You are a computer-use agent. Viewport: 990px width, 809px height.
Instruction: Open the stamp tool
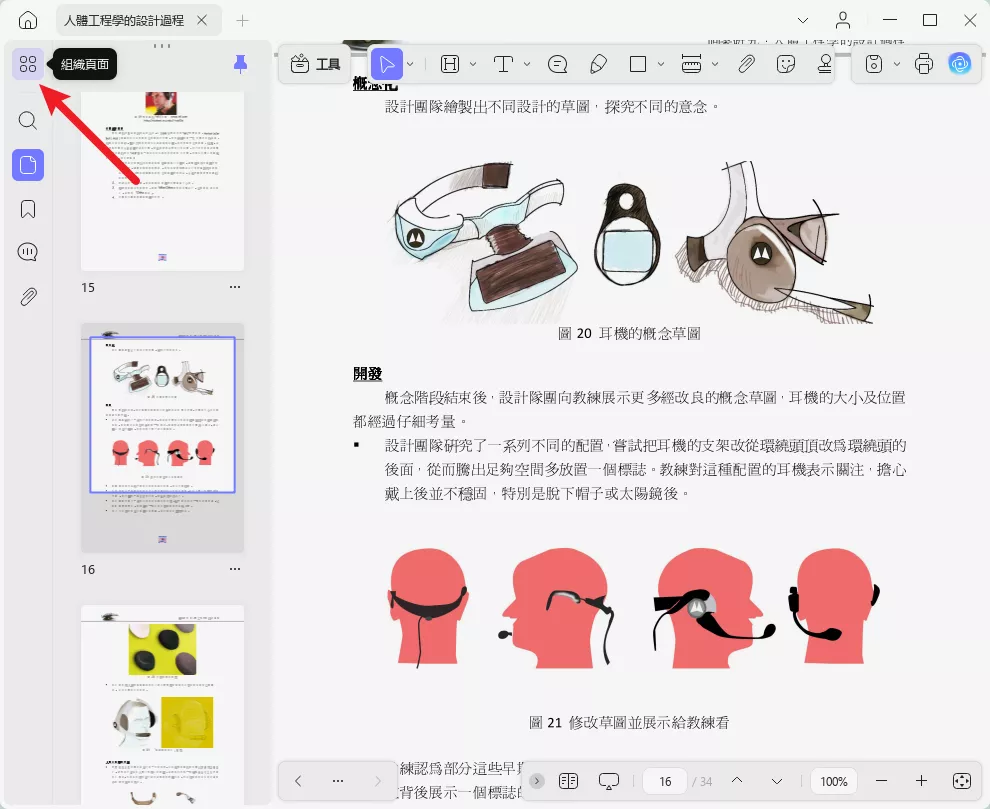825,64
